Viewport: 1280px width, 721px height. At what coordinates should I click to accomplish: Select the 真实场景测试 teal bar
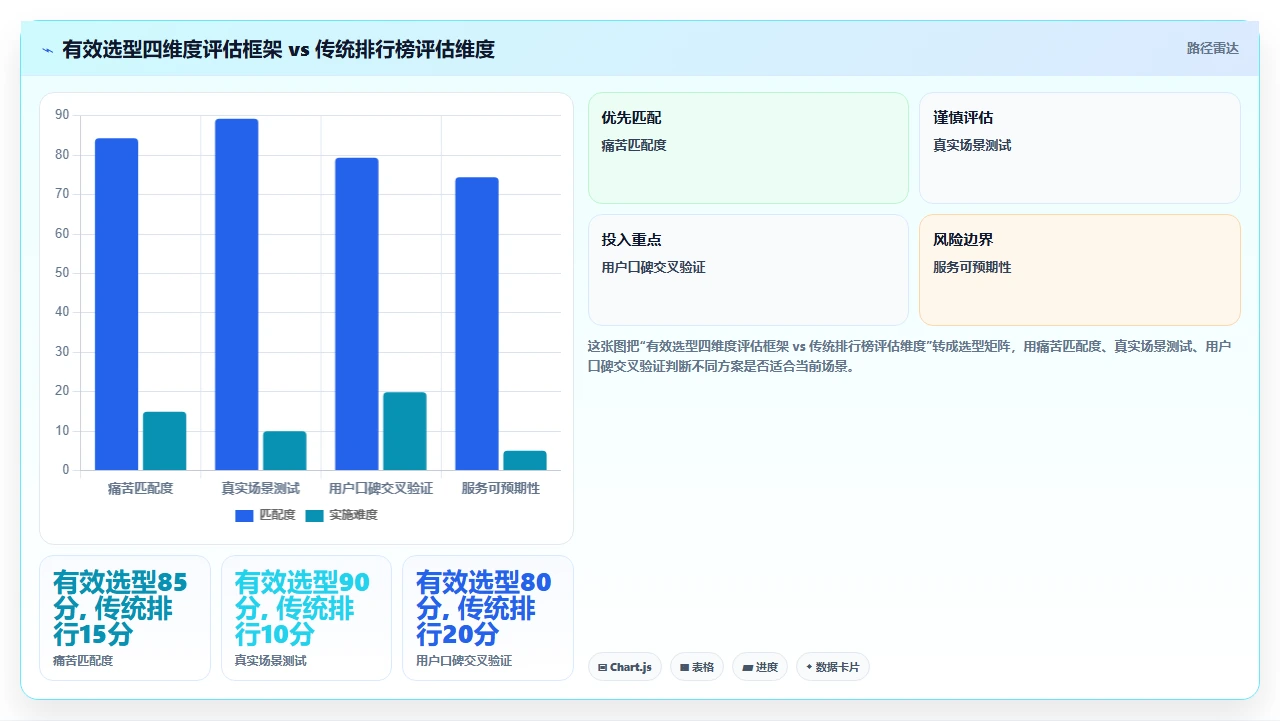284,451
